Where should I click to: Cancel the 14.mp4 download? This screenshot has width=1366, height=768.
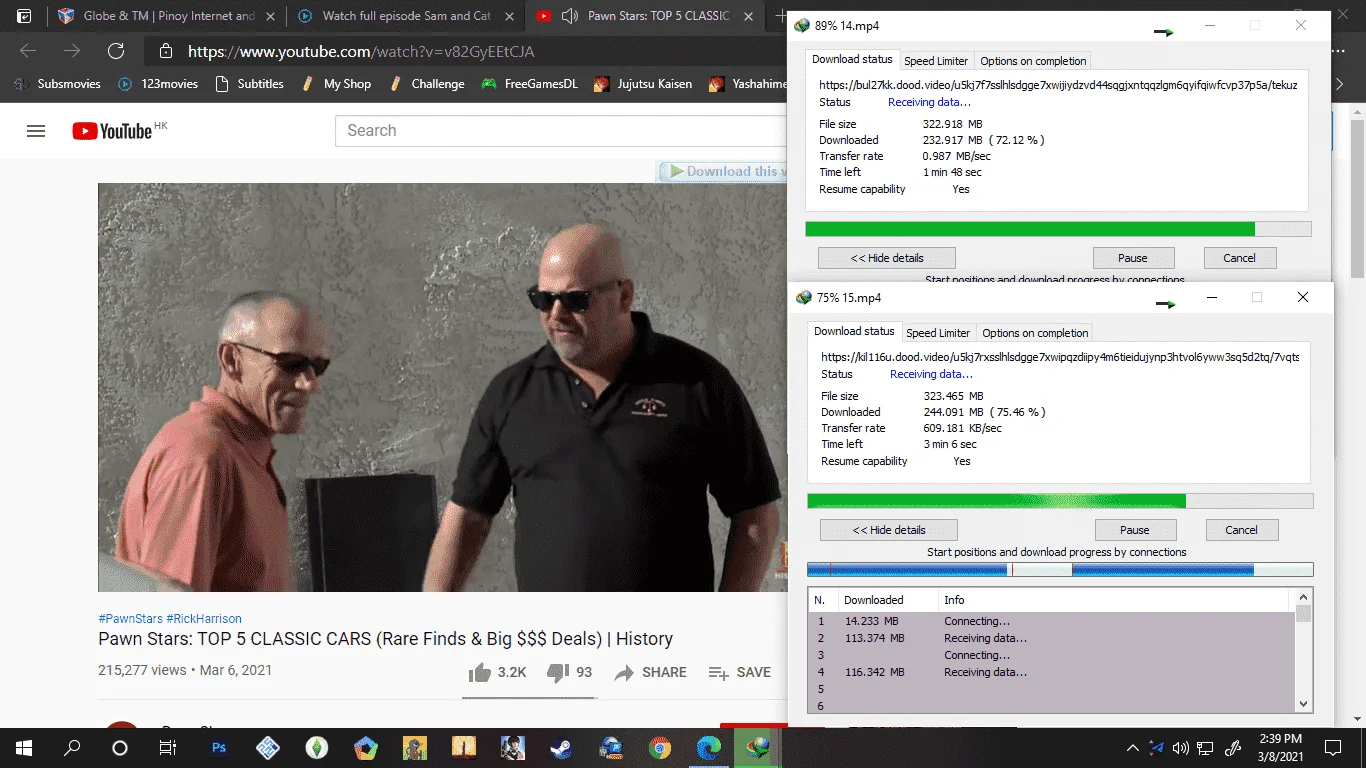1240,258
